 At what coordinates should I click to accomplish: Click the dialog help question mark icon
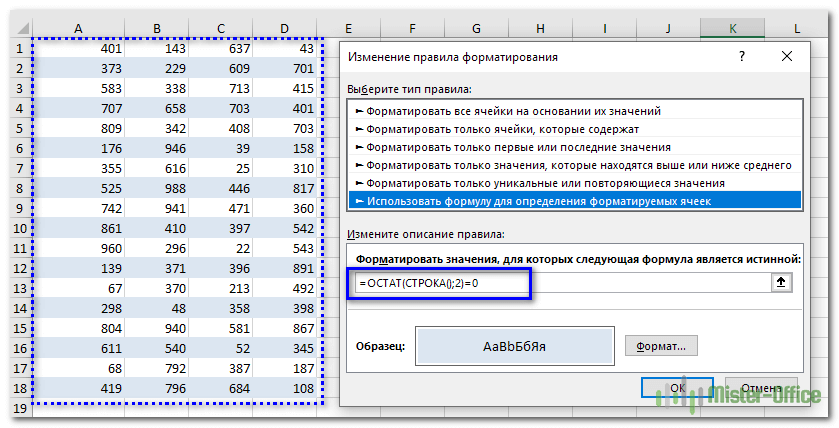pos(741,58)
